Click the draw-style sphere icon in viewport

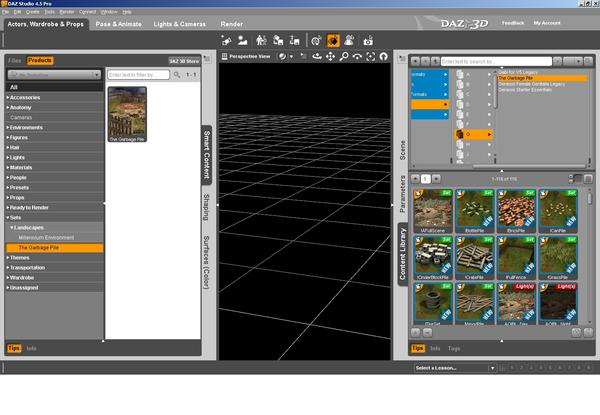click(282, 56)
